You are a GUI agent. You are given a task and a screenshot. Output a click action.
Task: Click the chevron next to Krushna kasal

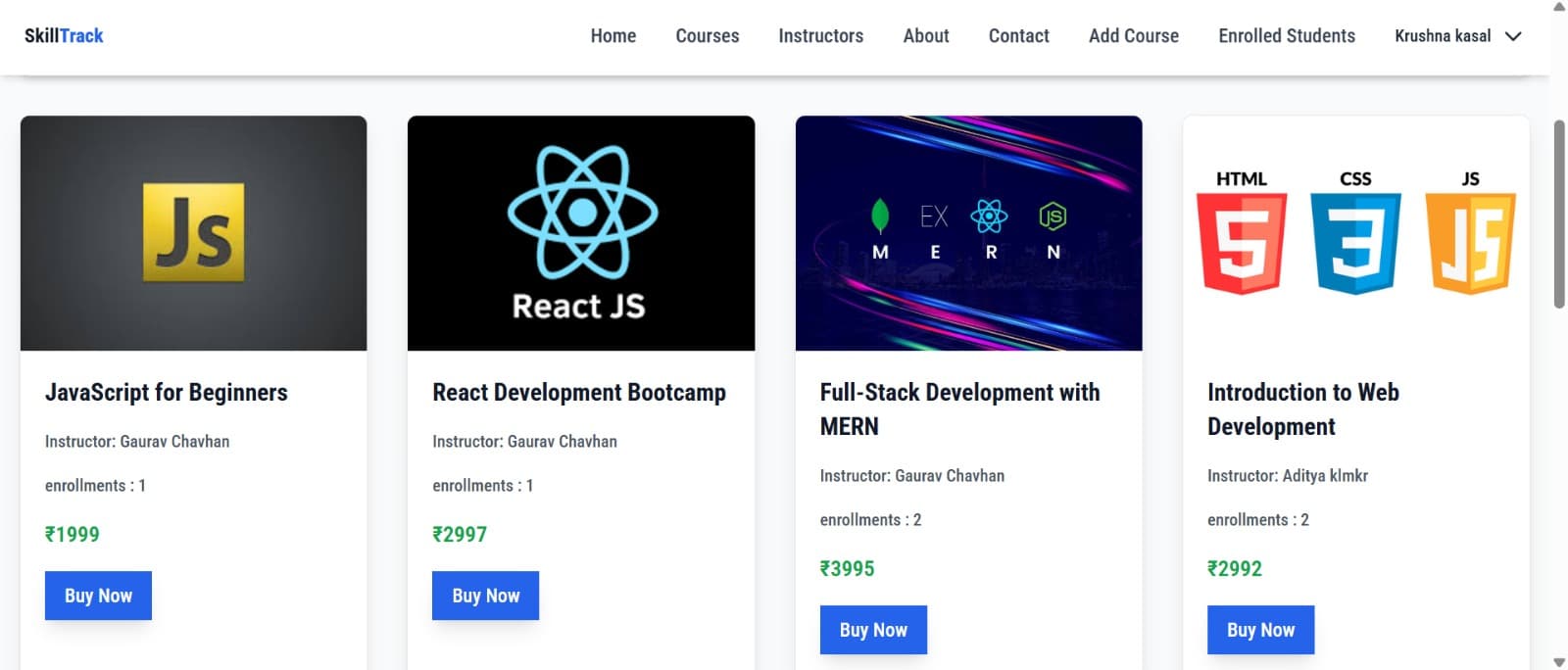1513,36
